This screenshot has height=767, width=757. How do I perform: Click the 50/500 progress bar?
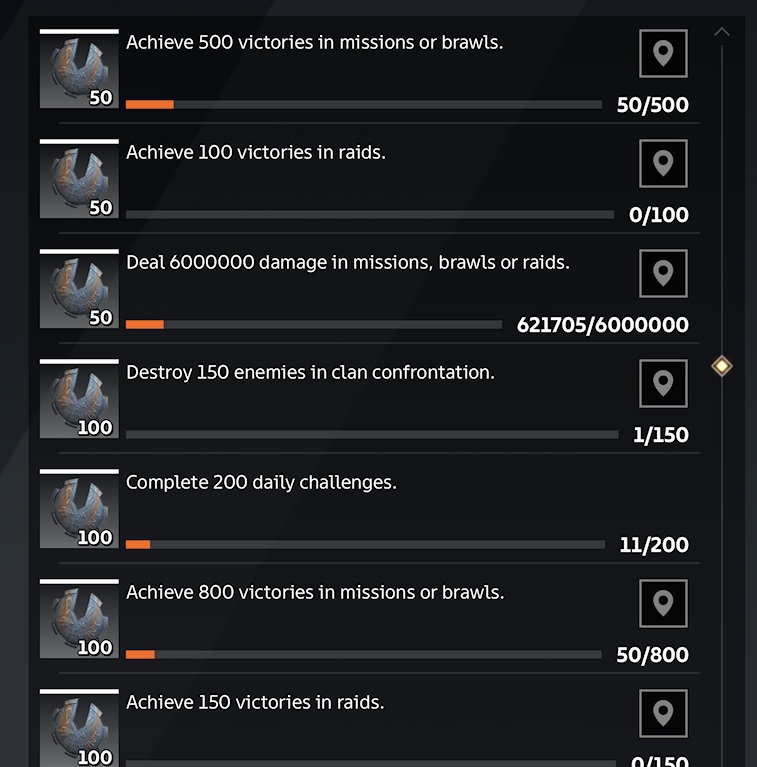click(364, 104)
